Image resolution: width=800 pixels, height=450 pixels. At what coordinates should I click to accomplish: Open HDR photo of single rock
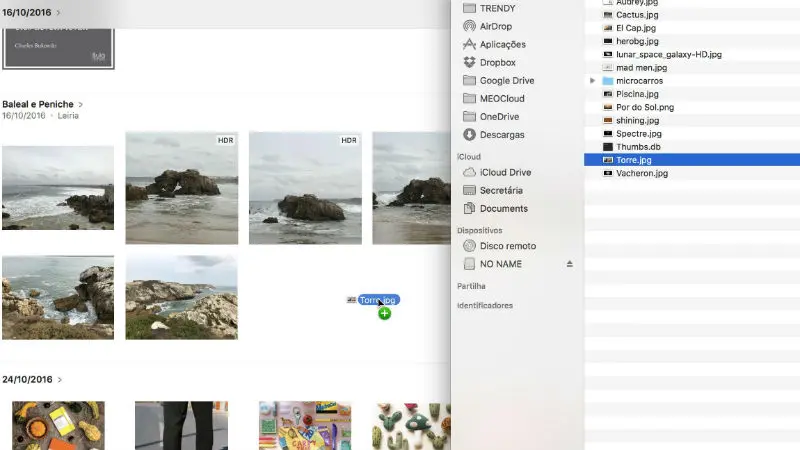[305, 188]
